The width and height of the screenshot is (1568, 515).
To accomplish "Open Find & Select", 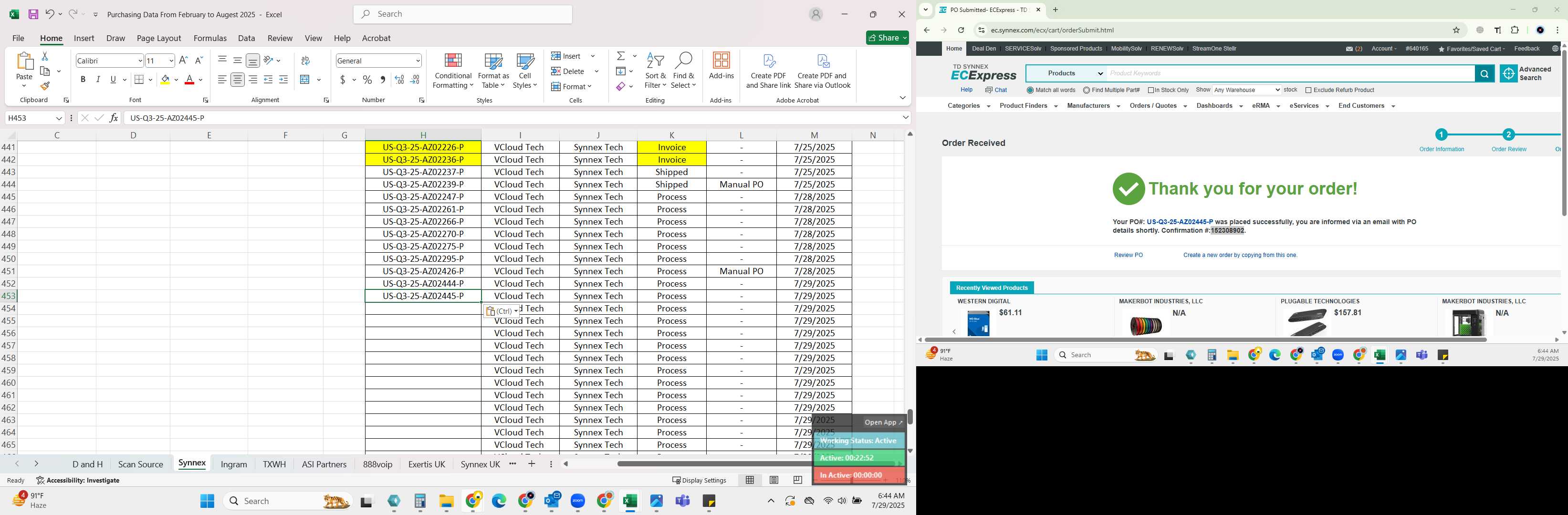I will (x=683, y=71).
